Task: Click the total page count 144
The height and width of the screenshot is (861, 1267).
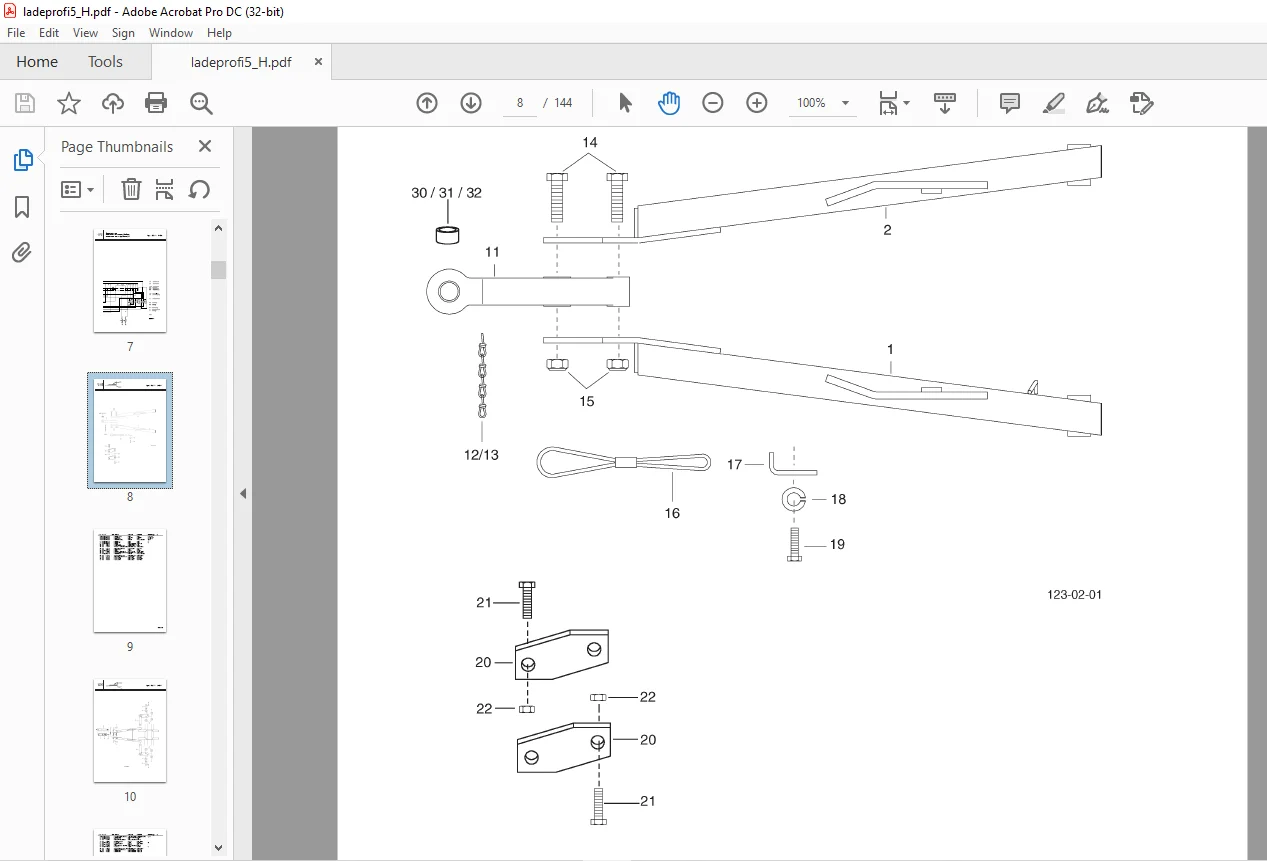Action: tap(563, 103)
